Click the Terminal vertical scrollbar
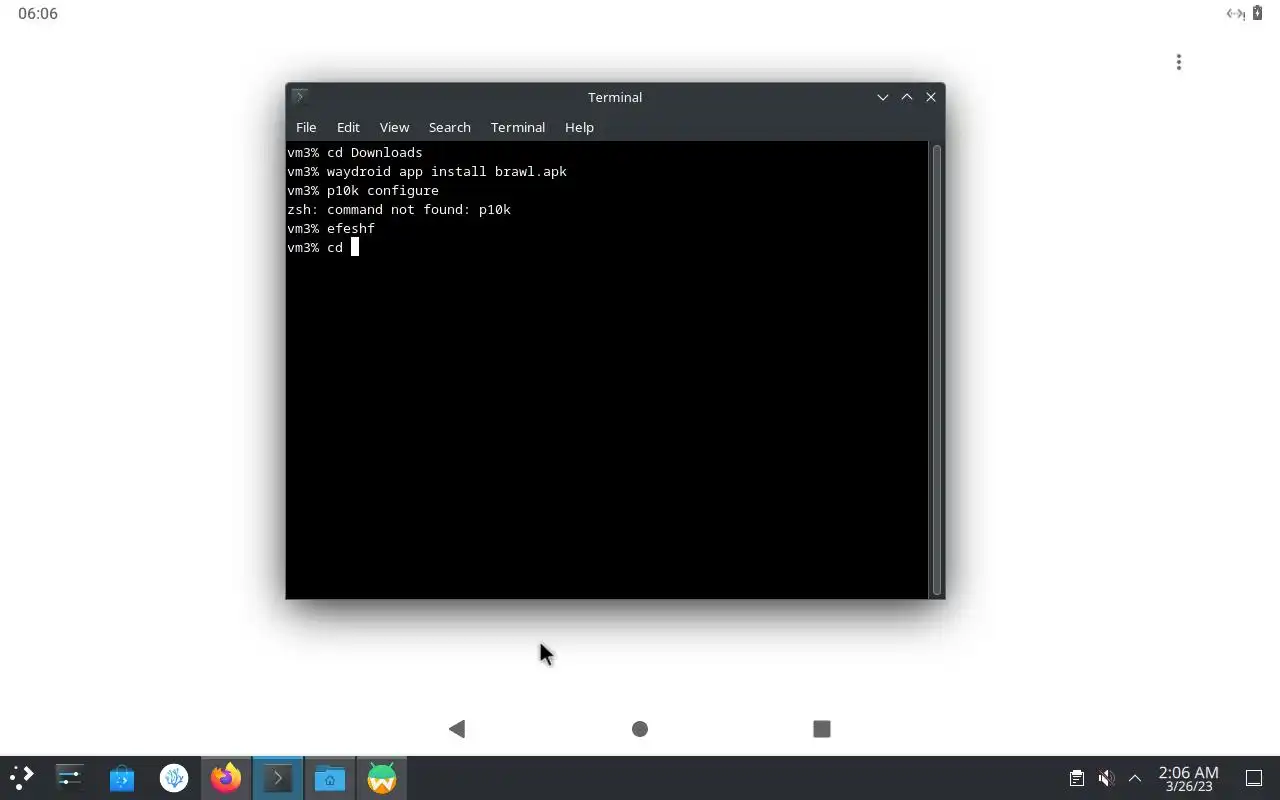 pos(937,370)
